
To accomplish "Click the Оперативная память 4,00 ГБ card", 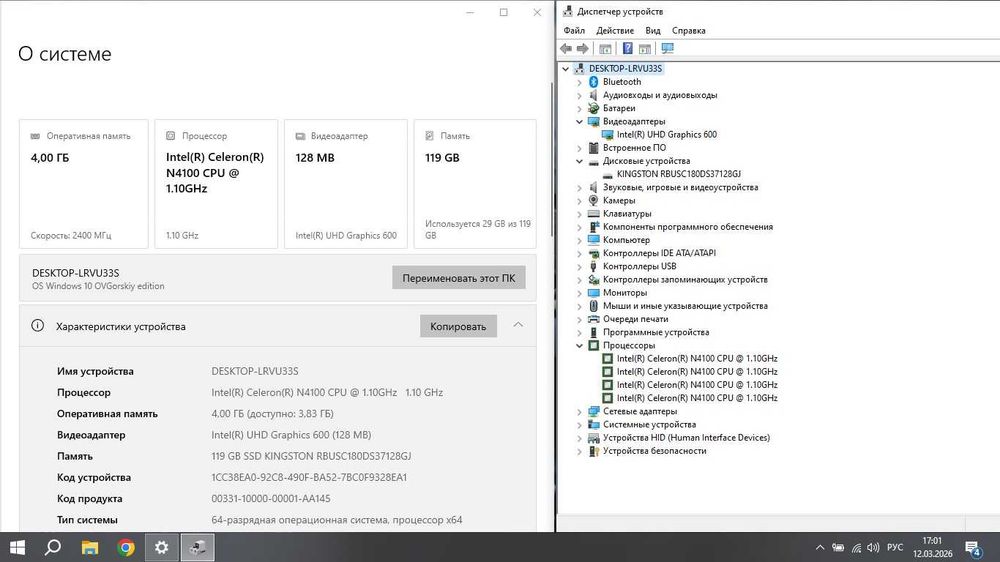I will point(84,184).
